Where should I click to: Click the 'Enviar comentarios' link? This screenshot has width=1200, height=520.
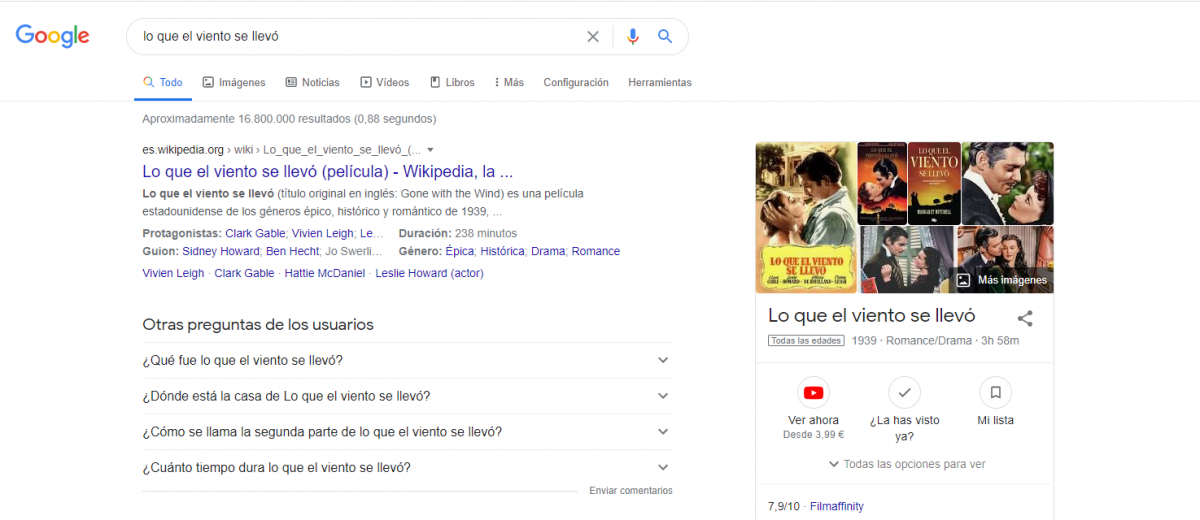click(631, 491)
